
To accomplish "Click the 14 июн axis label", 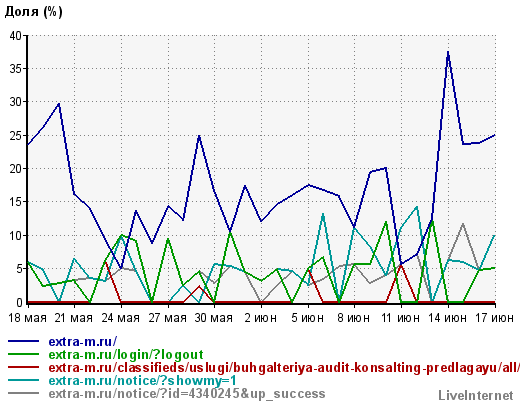I will click(x=447, y=318).
